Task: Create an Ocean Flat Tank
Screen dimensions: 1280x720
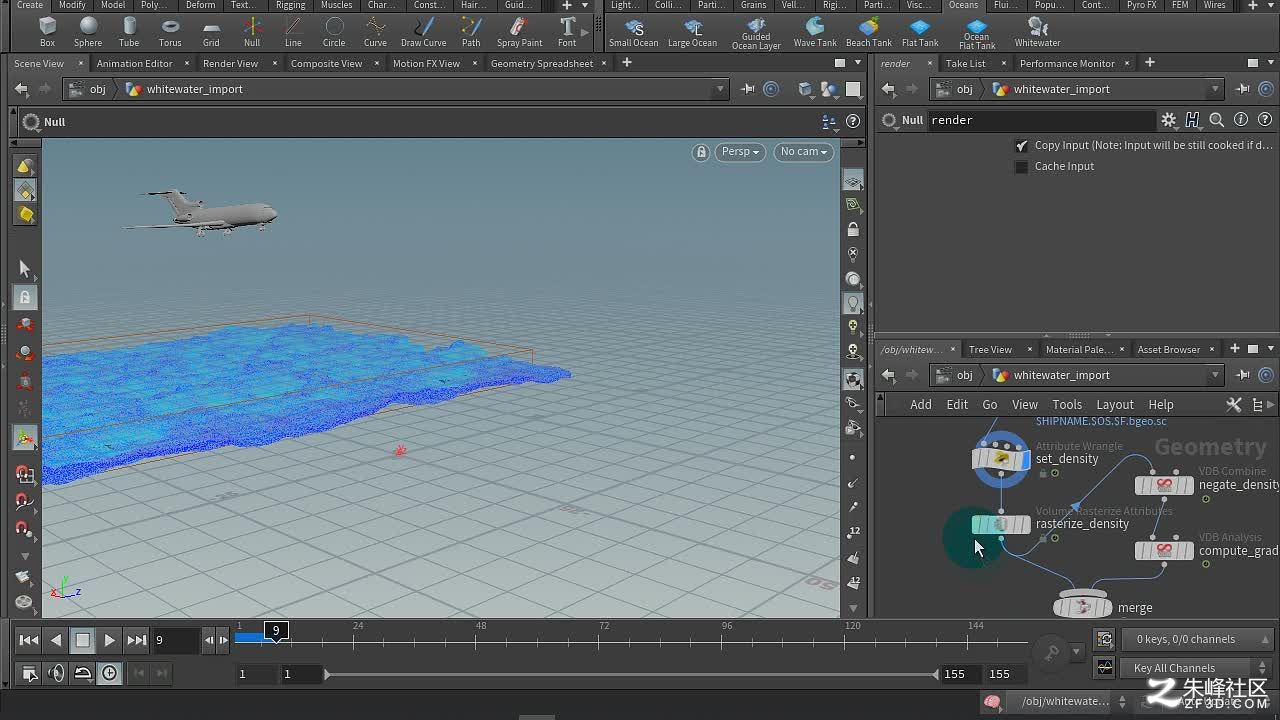Action: point(977,33)
